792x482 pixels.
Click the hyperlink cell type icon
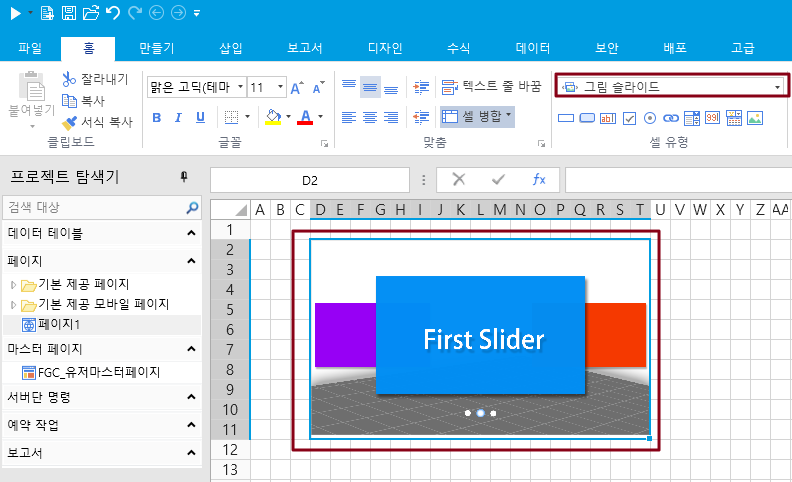(x=672, y=118)
